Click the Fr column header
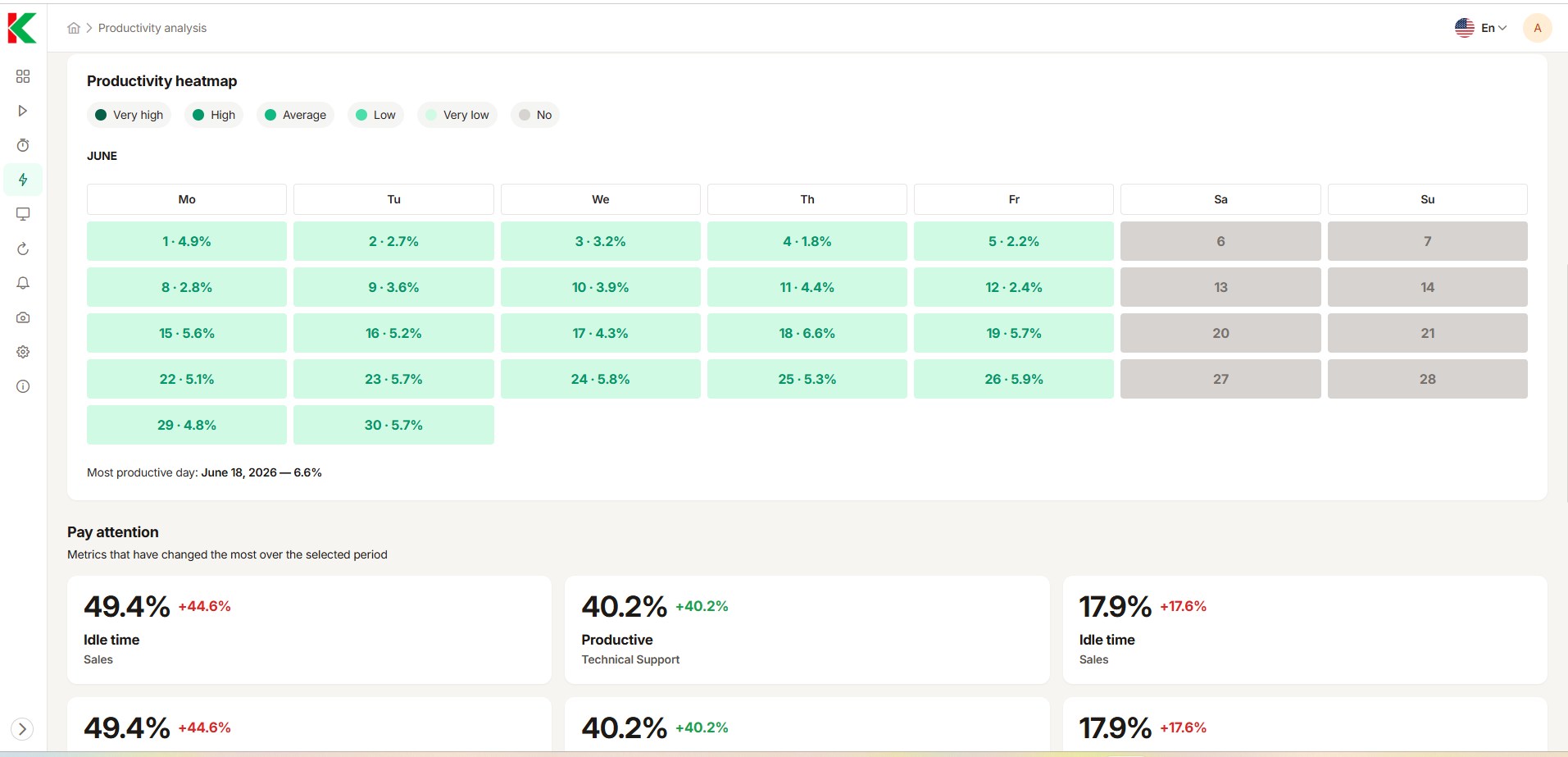This screenshot has width=1568, height=757. click(x=1014, y=199)
